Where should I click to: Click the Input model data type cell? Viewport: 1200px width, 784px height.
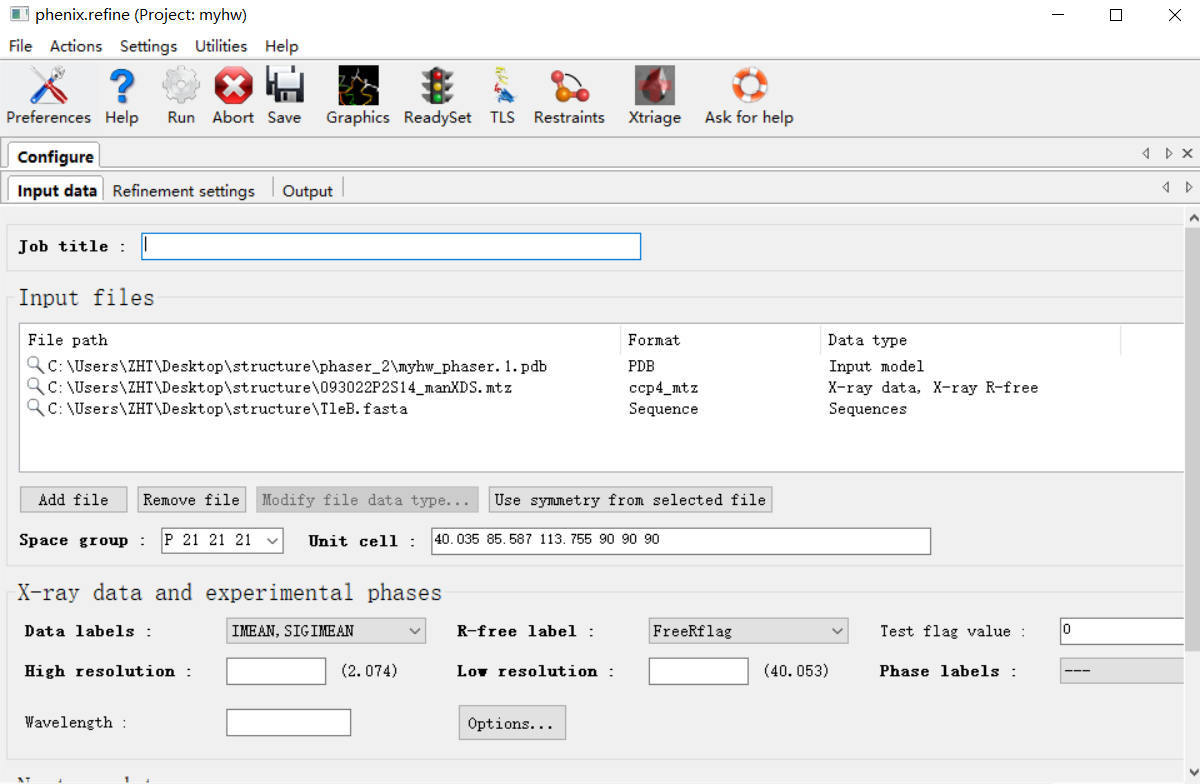(876, 366)
